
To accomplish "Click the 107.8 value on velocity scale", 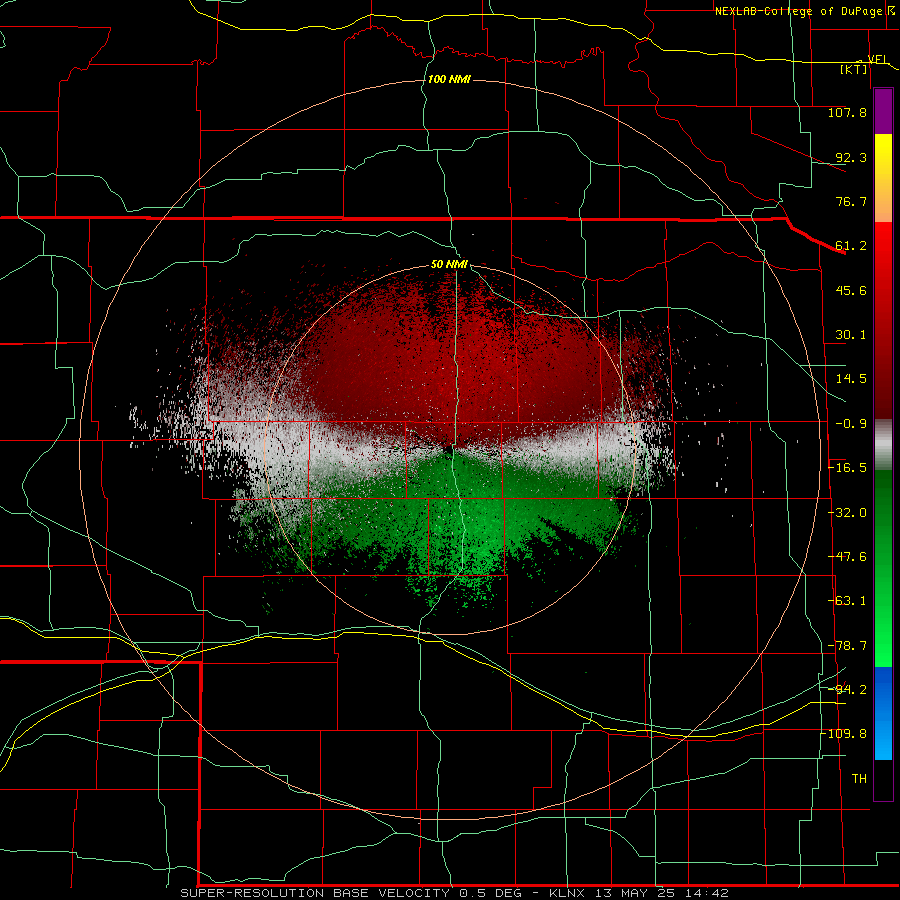I will 847,112.
